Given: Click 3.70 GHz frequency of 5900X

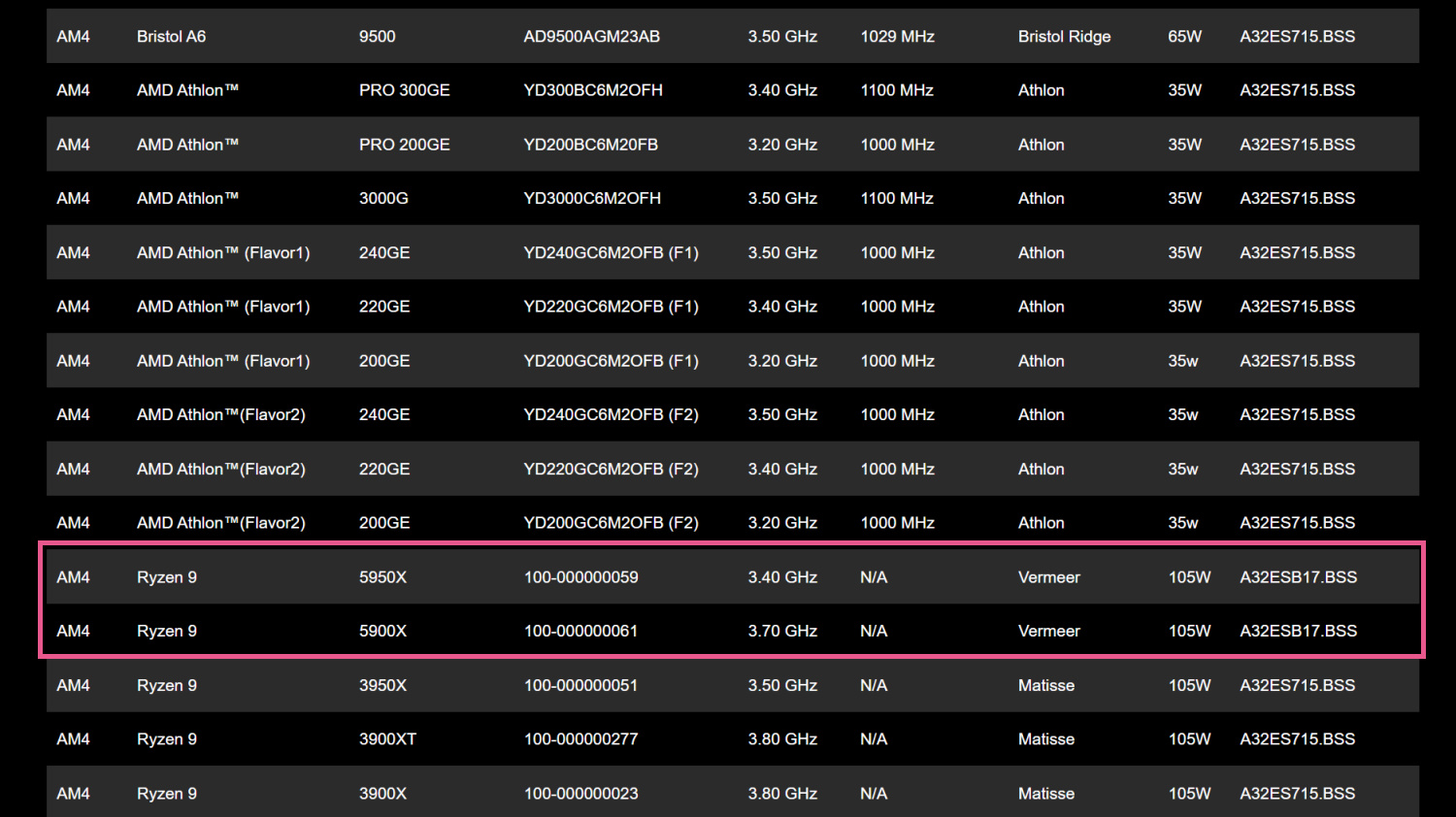Looking at the screenshot, I should 782,631.
